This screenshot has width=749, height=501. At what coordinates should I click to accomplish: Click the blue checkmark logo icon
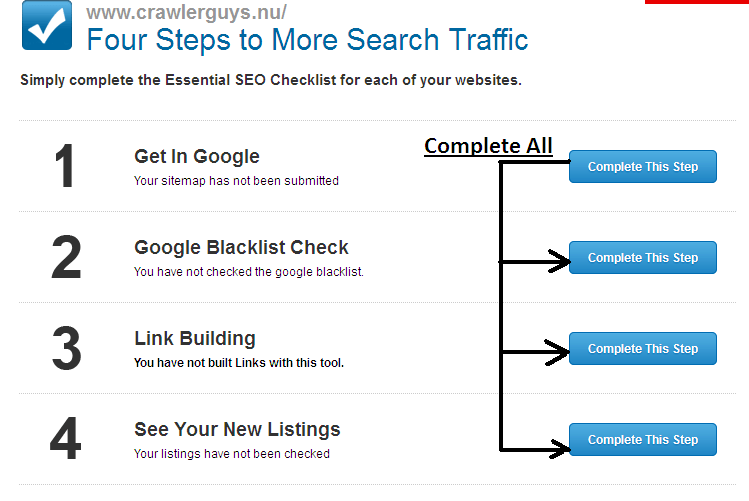coord(47,25)
